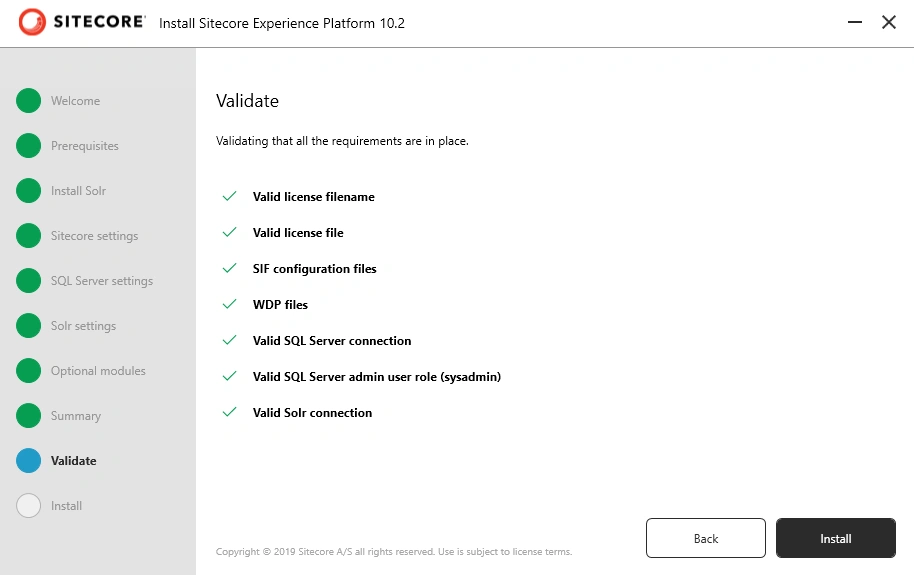Click the empty Install step circle

pos(29,506)
